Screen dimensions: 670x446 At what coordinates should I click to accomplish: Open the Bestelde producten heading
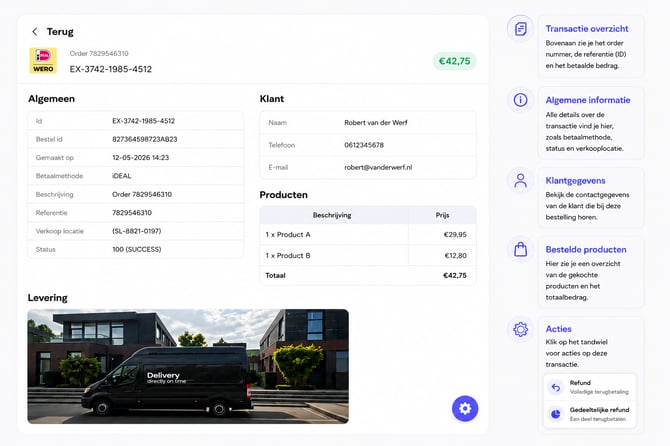pyautogui.click(x=586, y=249)
